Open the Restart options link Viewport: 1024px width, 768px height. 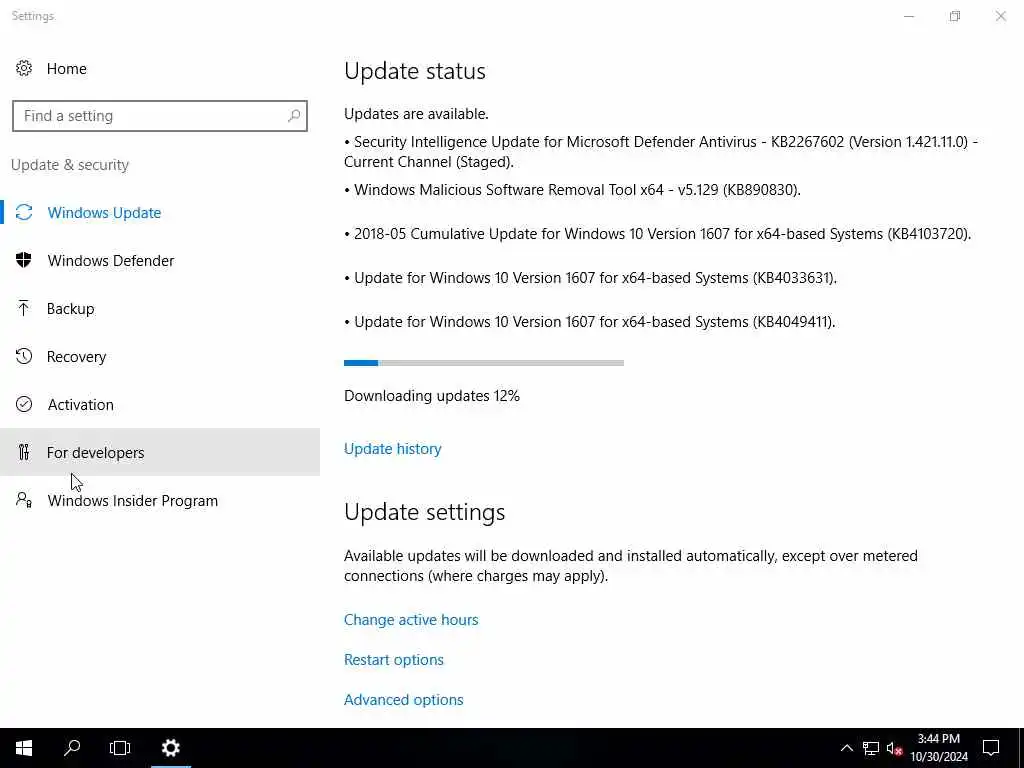394,660
